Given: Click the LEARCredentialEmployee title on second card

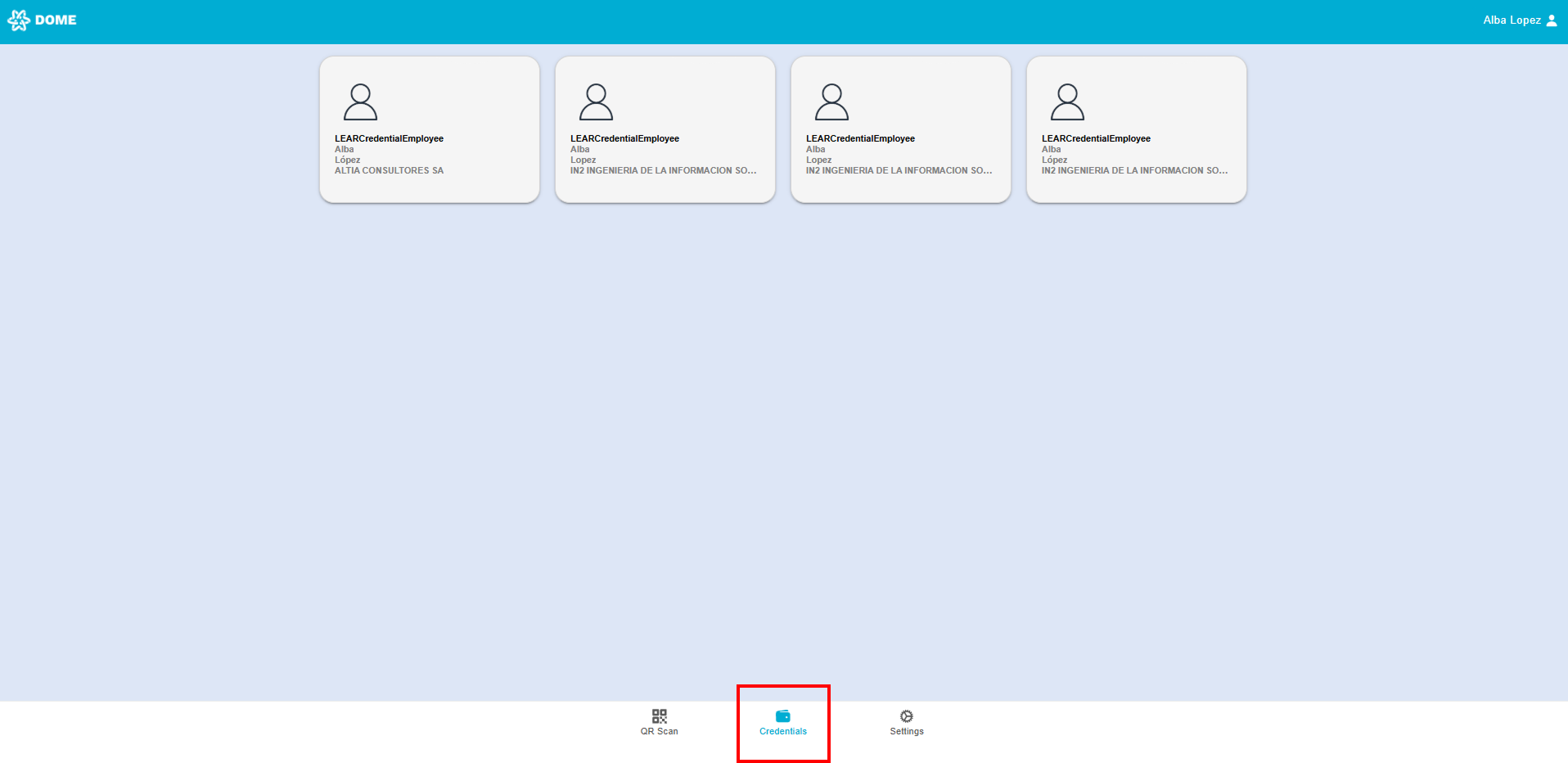Looking at the screenshot, I should click(x=624, y=138).
